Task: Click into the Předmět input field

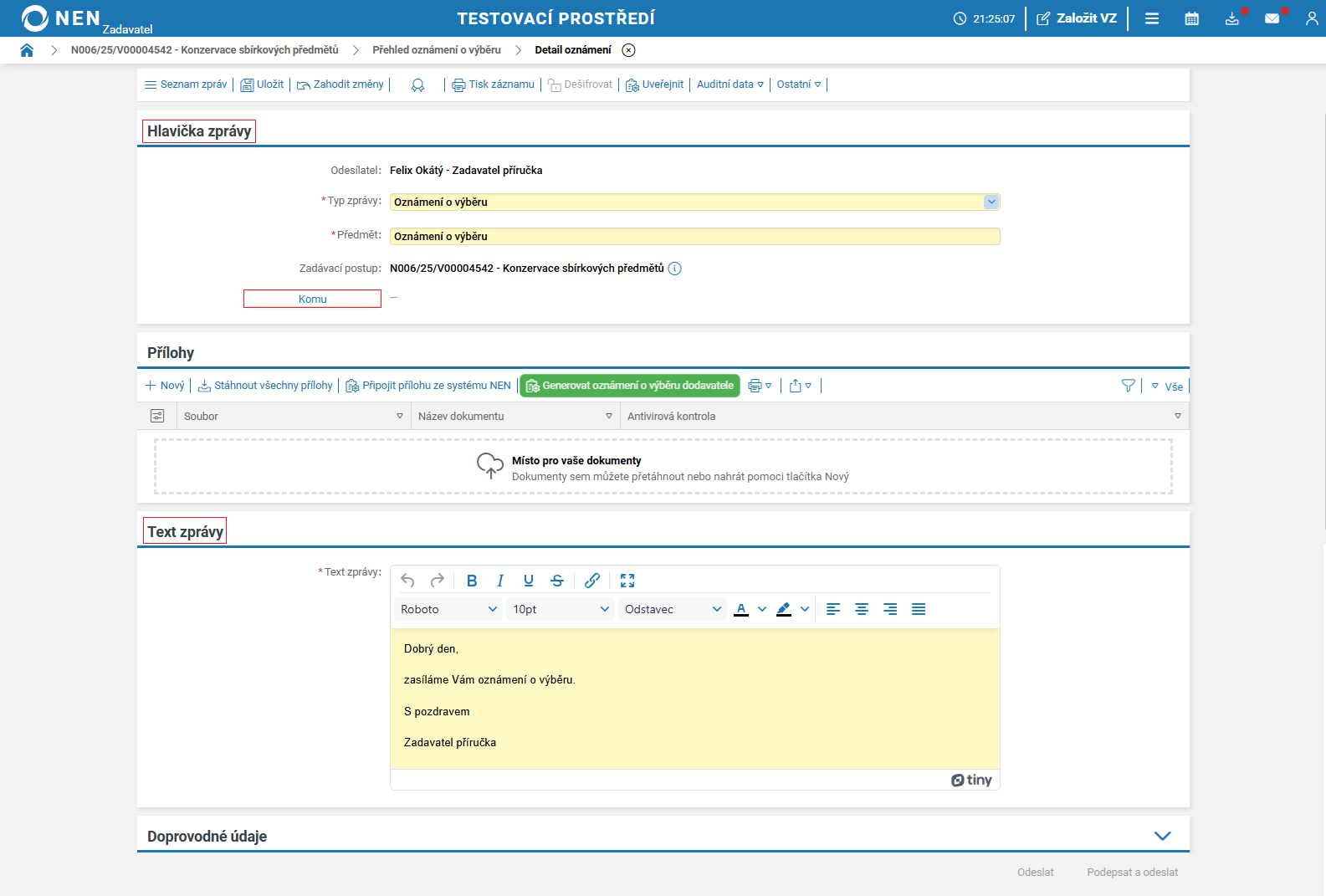Action: tap(694, 237)
